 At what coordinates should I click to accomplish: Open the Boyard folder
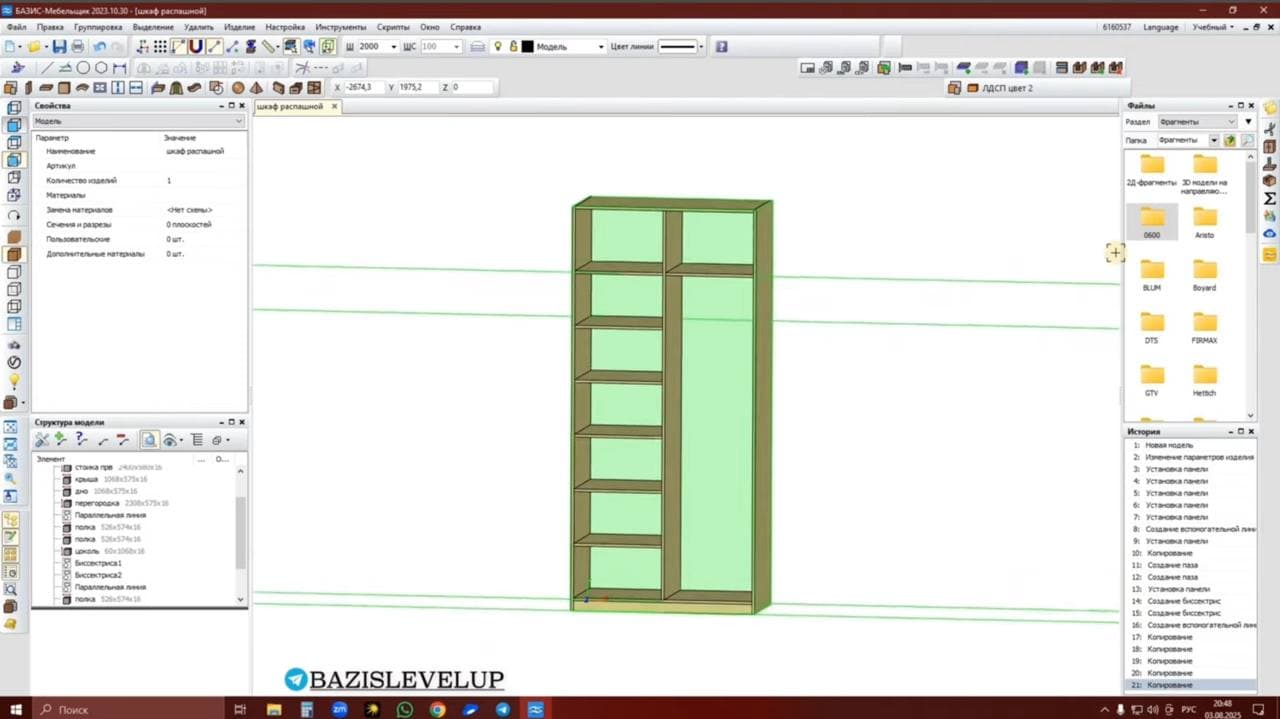(x=1204, y=274)
